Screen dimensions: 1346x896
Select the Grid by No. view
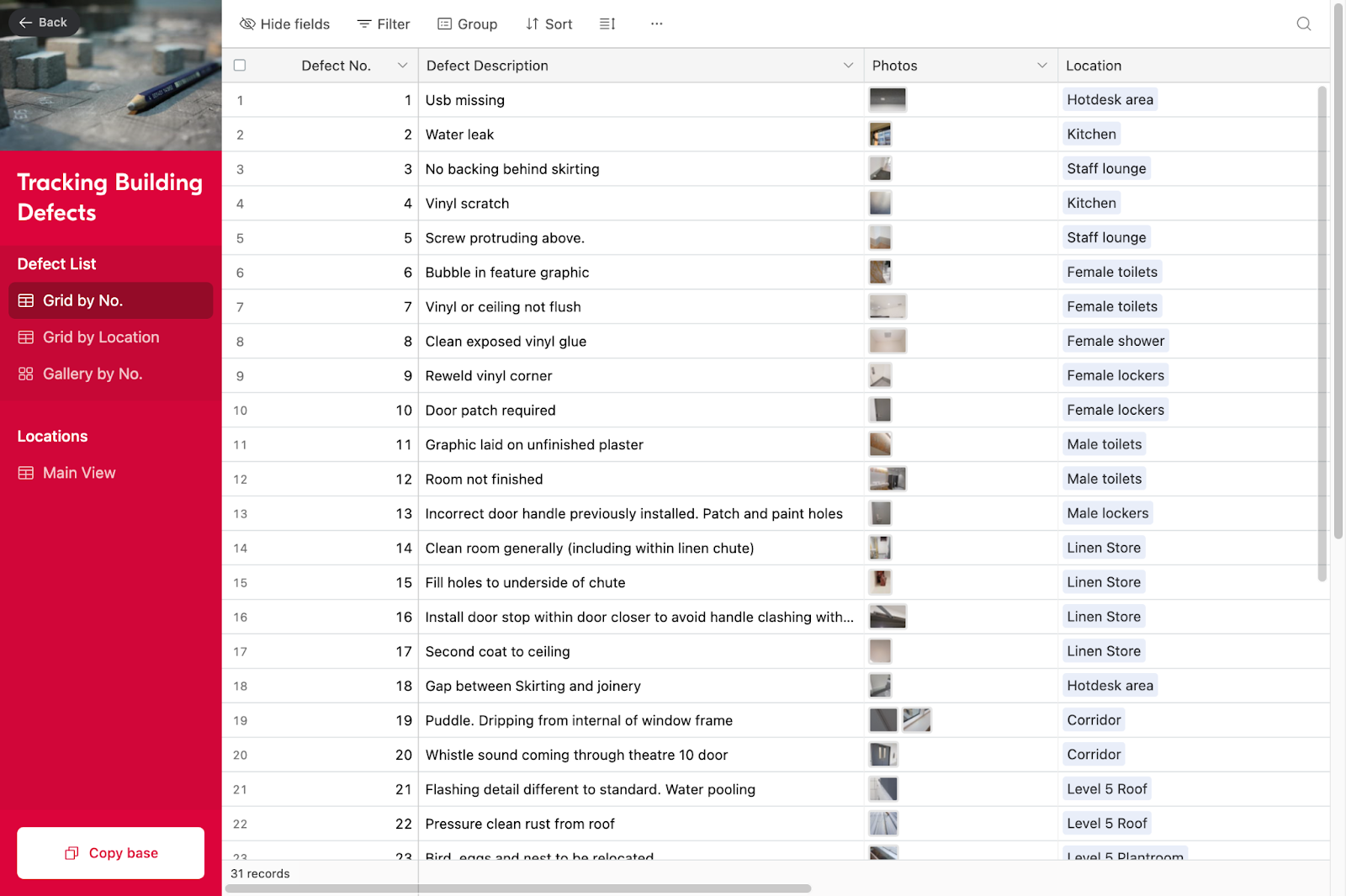pyautogui.click(x=83, y=300)
